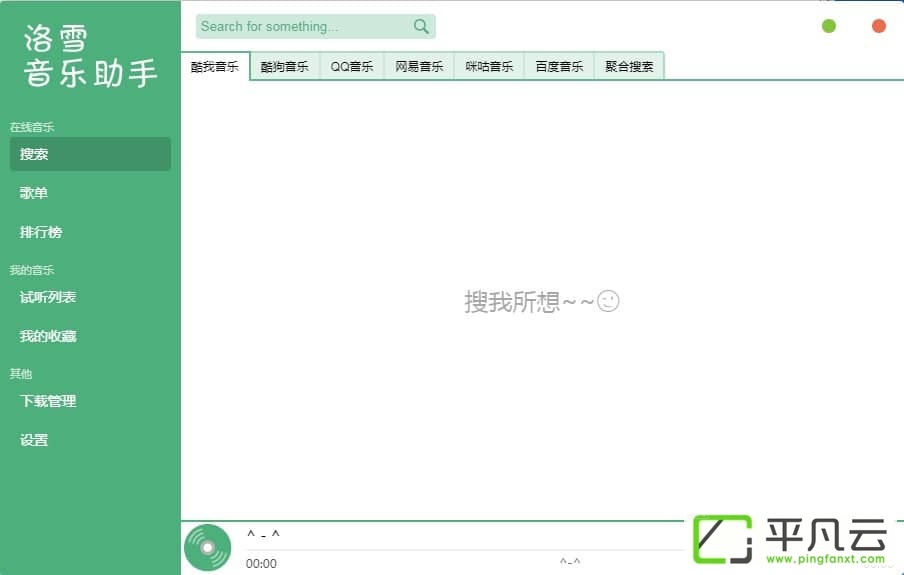This screenshot has width=904, height=575.
Task: Open the 百度音乐 tab
Action: tap(559, 66)
